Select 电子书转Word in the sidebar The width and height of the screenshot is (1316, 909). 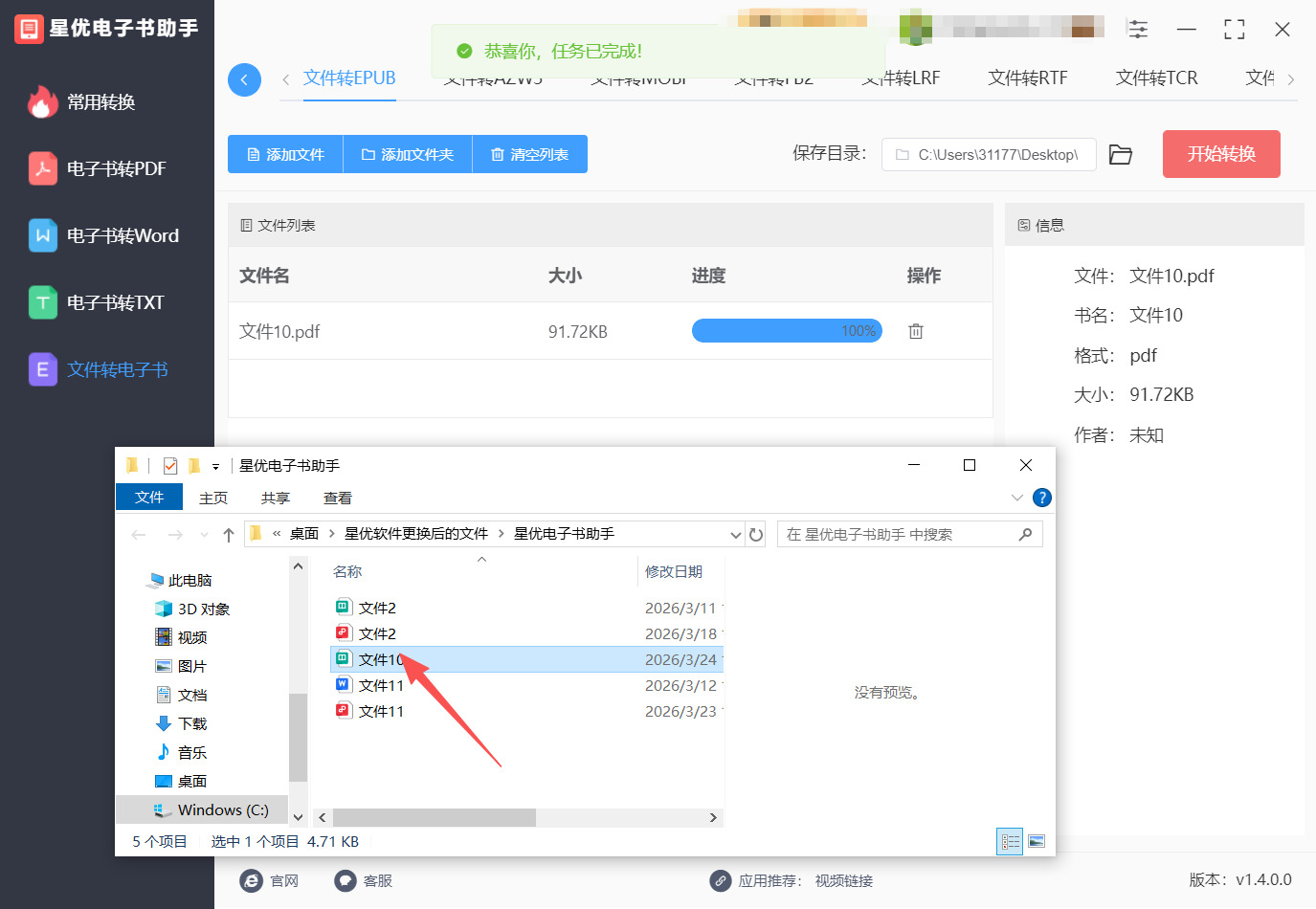pos(104,236)
